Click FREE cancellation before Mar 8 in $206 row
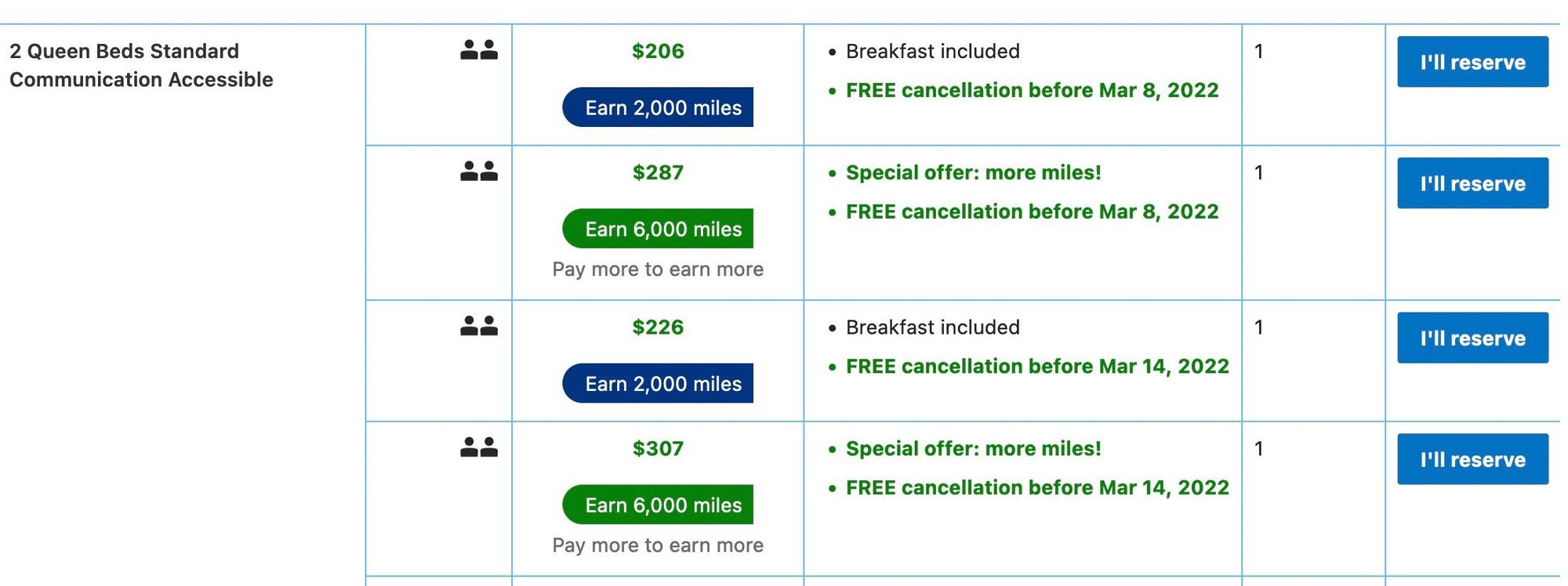The image size is (1568, 586). tap(1032, 91)
